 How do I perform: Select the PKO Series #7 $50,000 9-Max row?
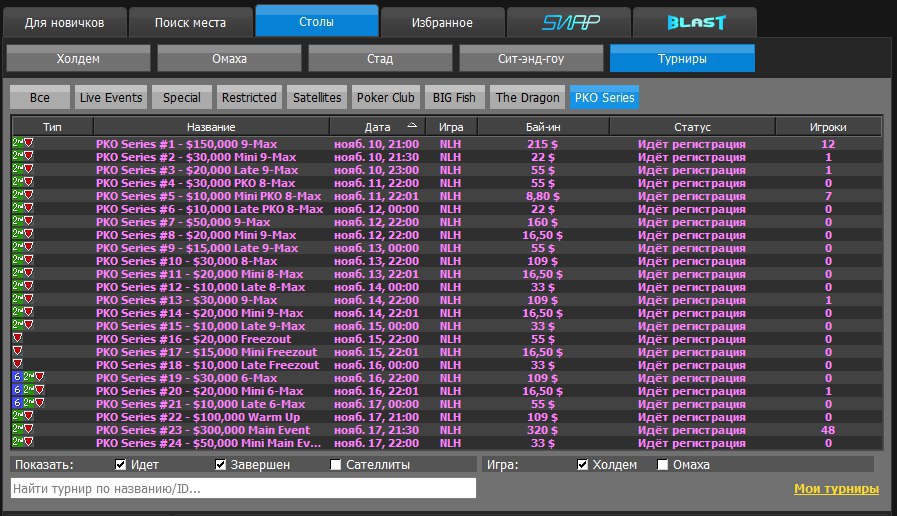point(183,222)
